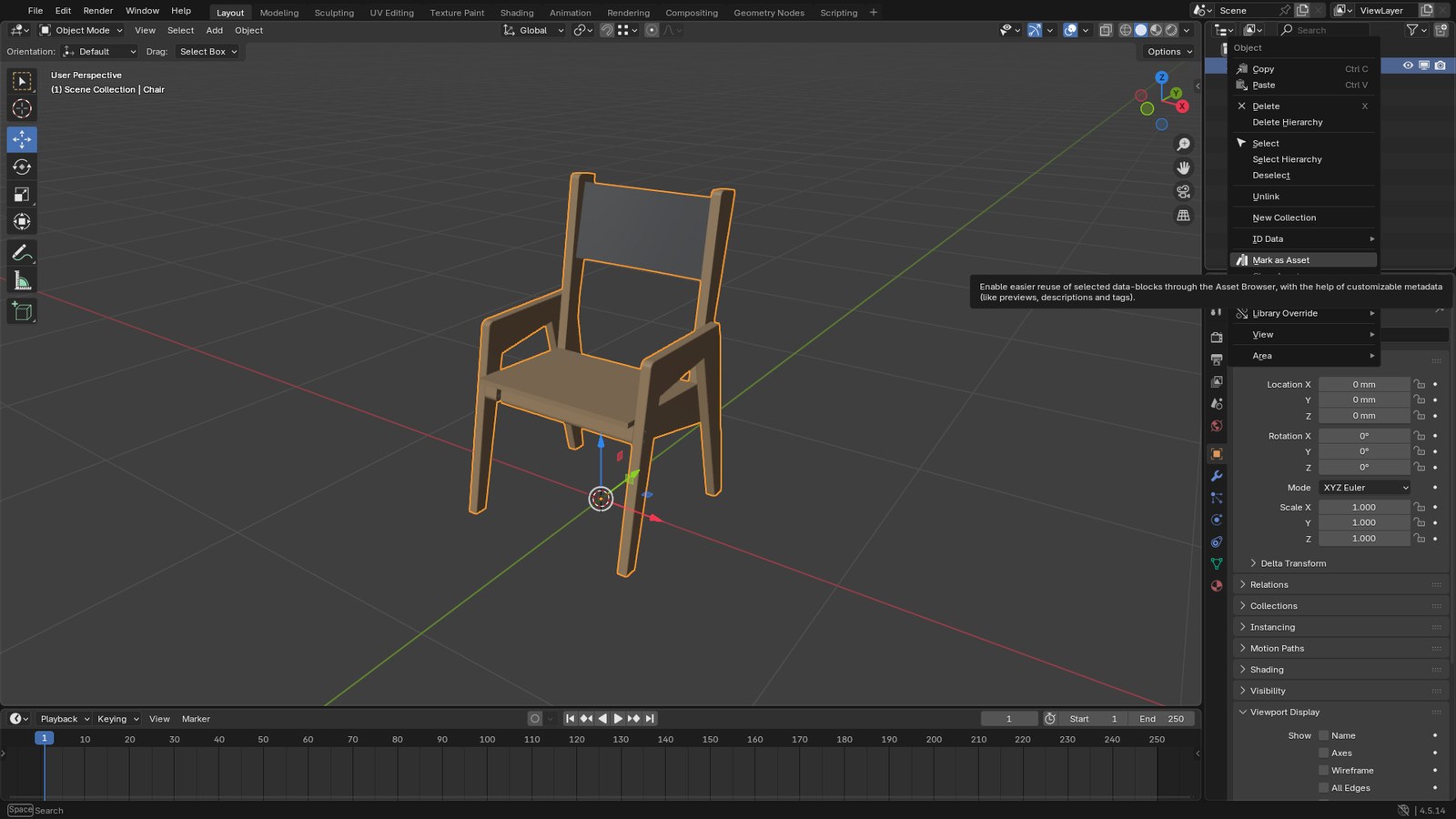
Task: Choose the Scale tool
Action: 22,194
